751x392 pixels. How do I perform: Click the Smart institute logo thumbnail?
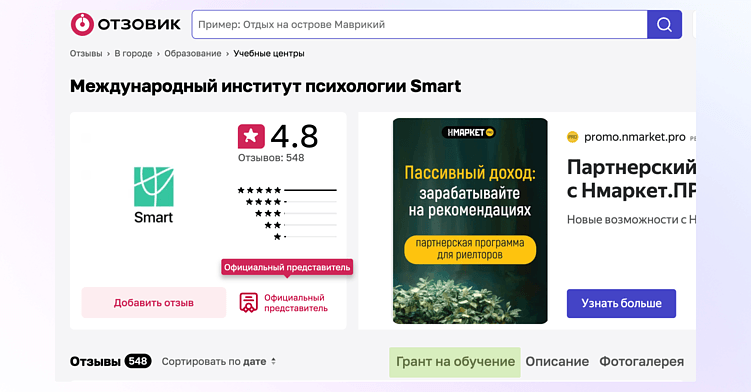coord(153,196)
